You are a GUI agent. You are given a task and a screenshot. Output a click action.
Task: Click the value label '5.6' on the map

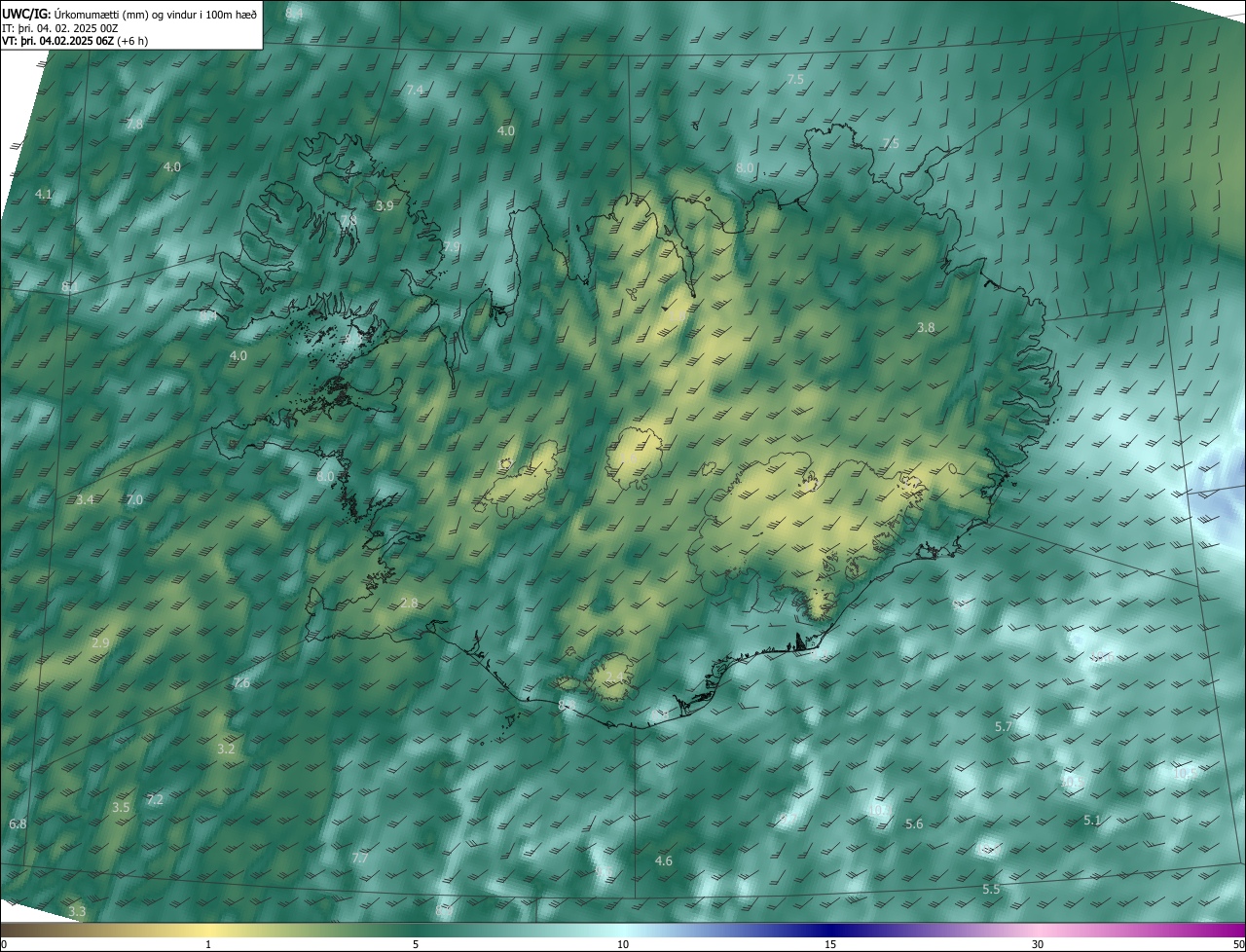(914, 824)
